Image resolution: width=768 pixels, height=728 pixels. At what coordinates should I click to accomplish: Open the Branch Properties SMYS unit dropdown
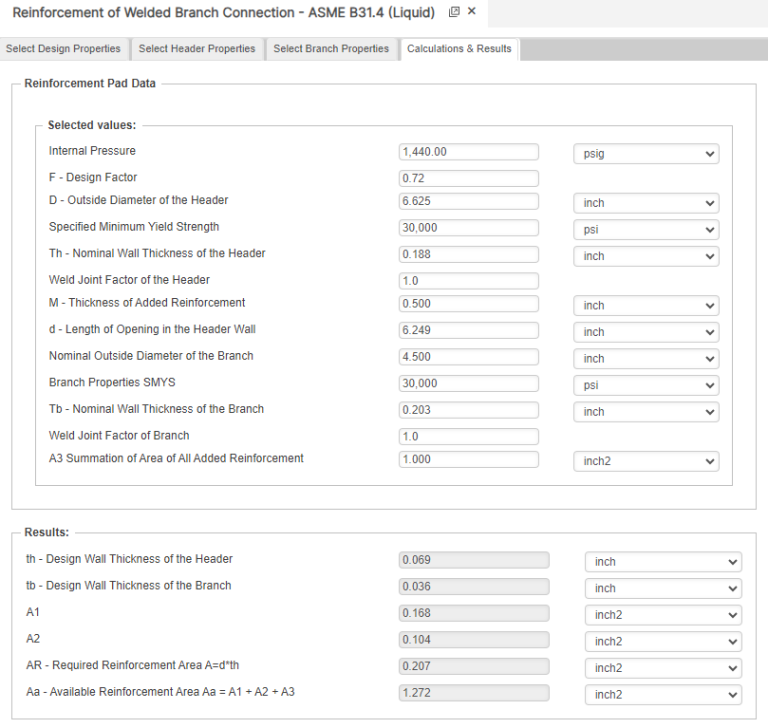click(646, 385)
